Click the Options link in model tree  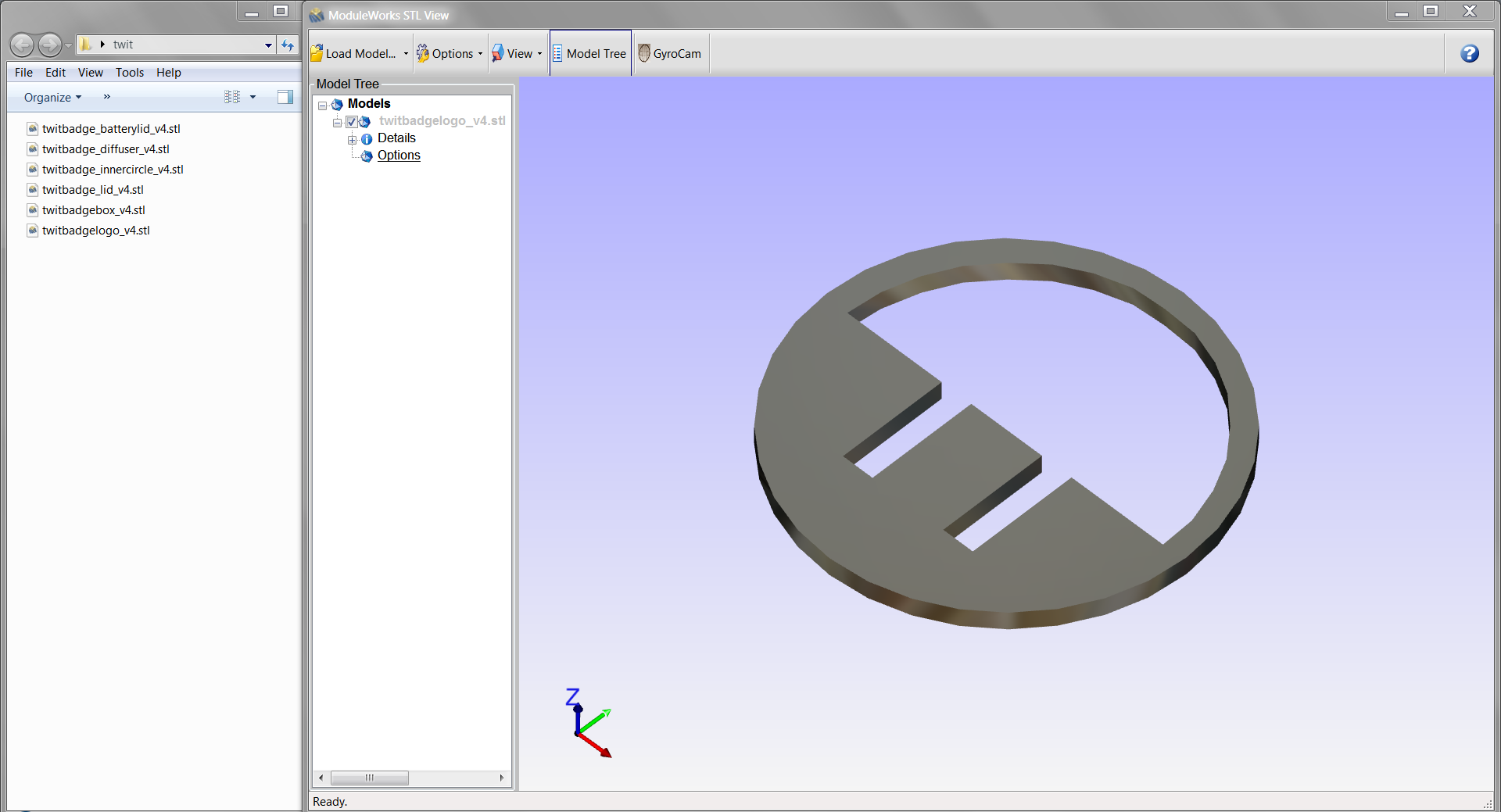399,156
